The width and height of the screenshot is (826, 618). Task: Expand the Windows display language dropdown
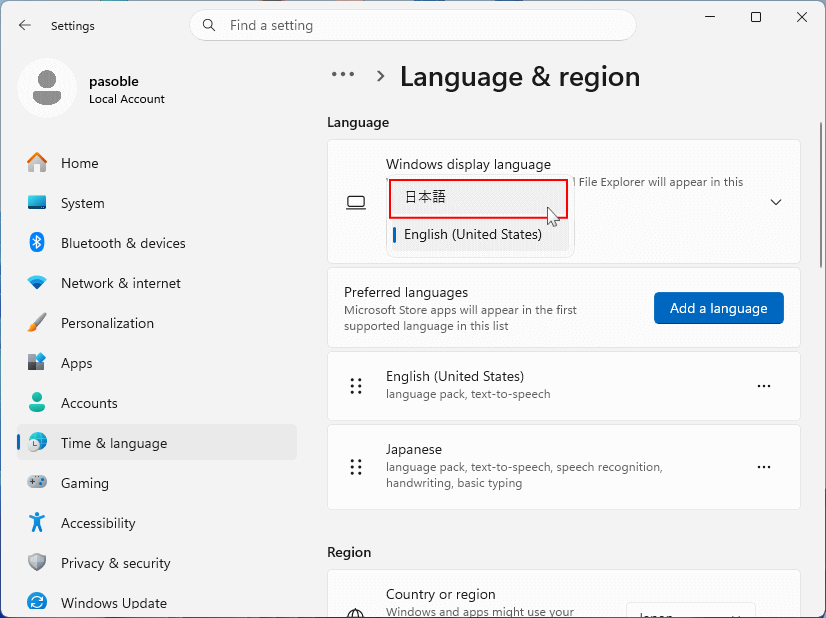[776, 201]
